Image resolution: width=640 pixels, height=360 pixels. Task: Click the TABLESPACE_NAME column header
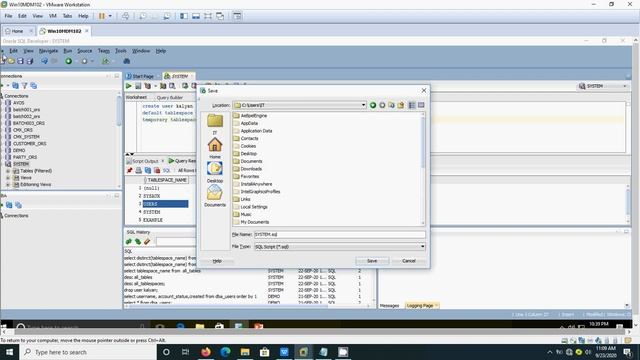tap(167, 180)
